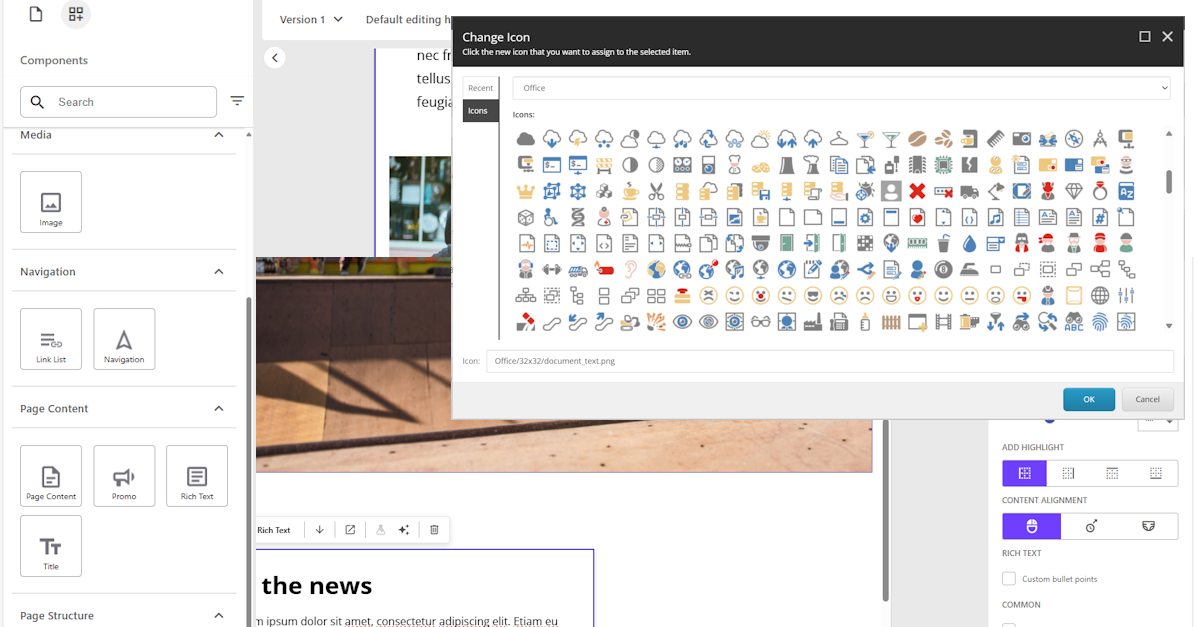This screenshot has width=1200, height=627.
Task: Pick the red X icon
Action: click(917, 191)
